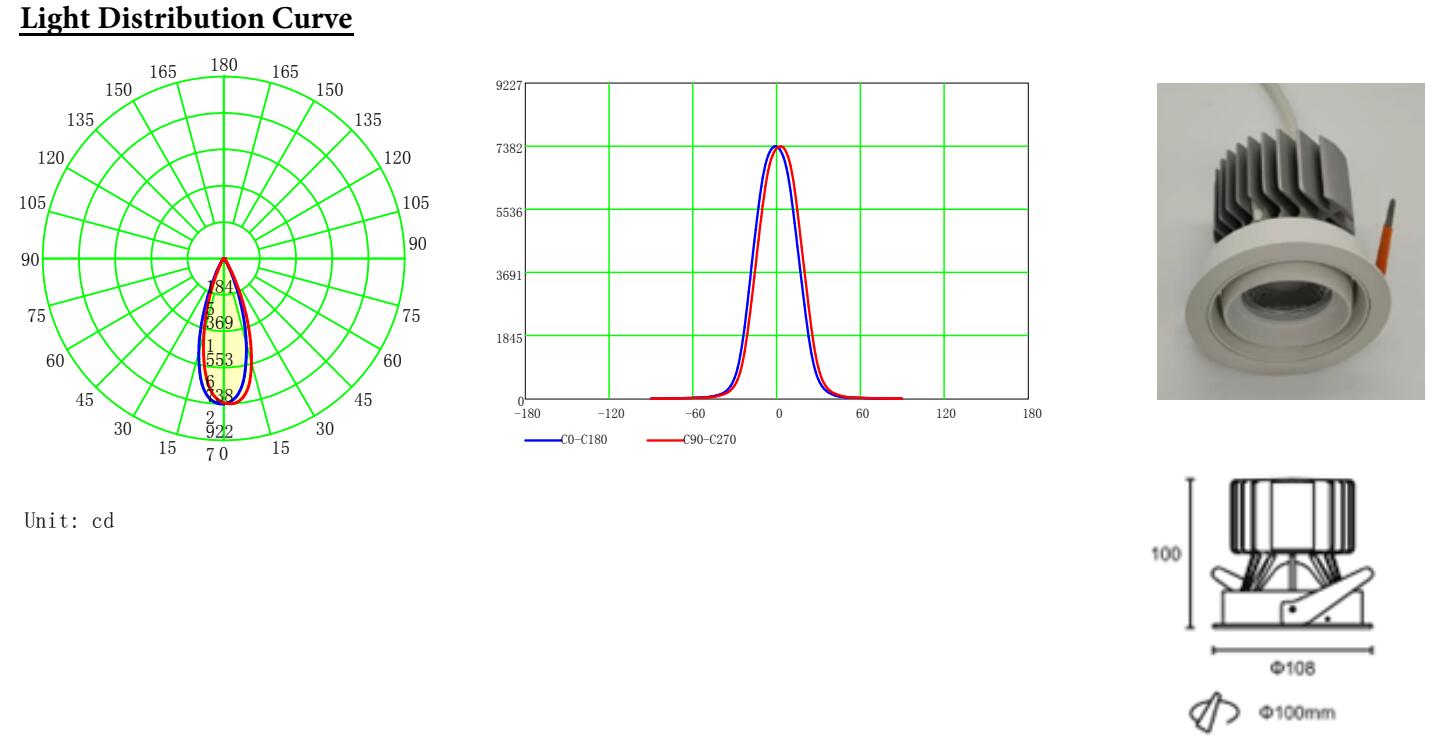The image size is (1430, 748).
Task: Open the downlight product photo
Action: (x=1290, y=241)
